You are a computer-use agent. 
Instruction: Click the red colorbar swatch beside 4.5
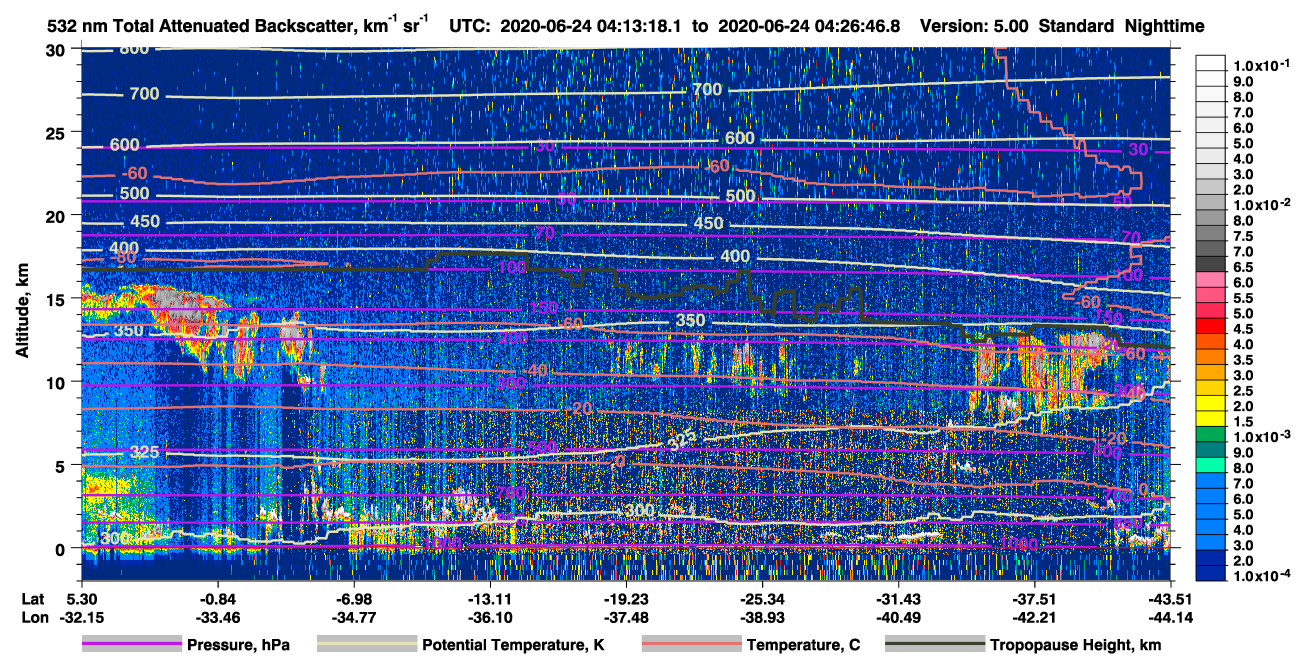coord(1211,328)
